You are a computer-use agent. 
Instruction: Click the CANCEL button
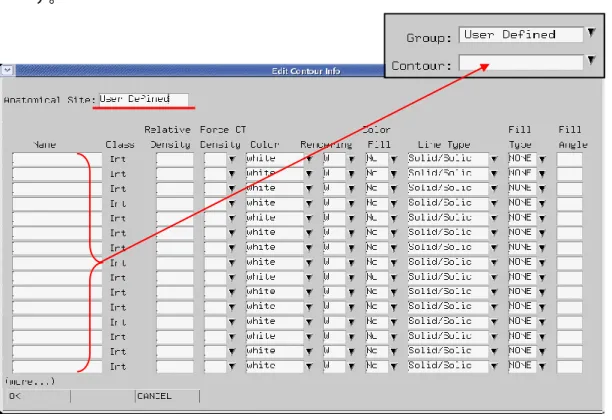[x=167, y=396]
